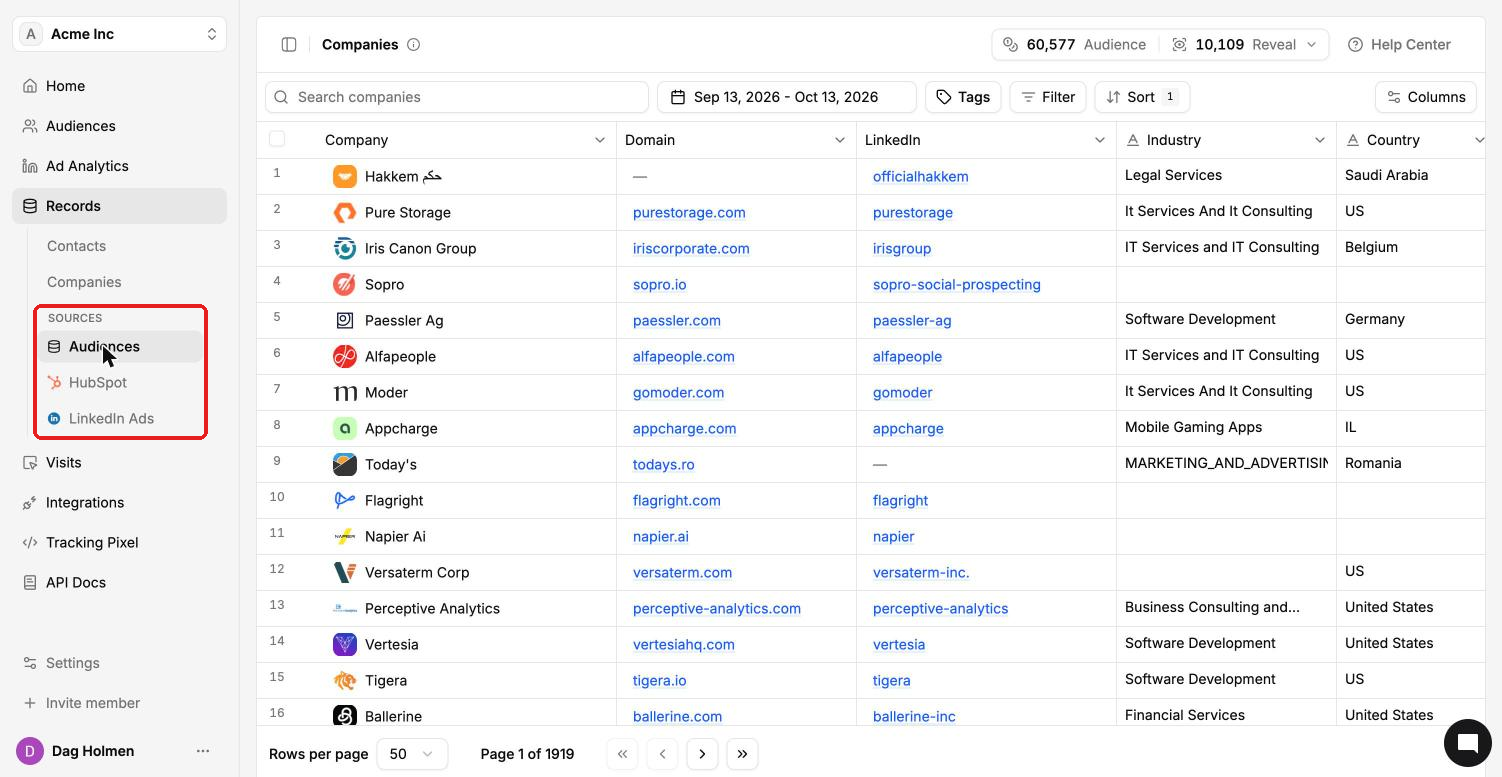
Task: Open the Filter options
Action: (1048, 97)
